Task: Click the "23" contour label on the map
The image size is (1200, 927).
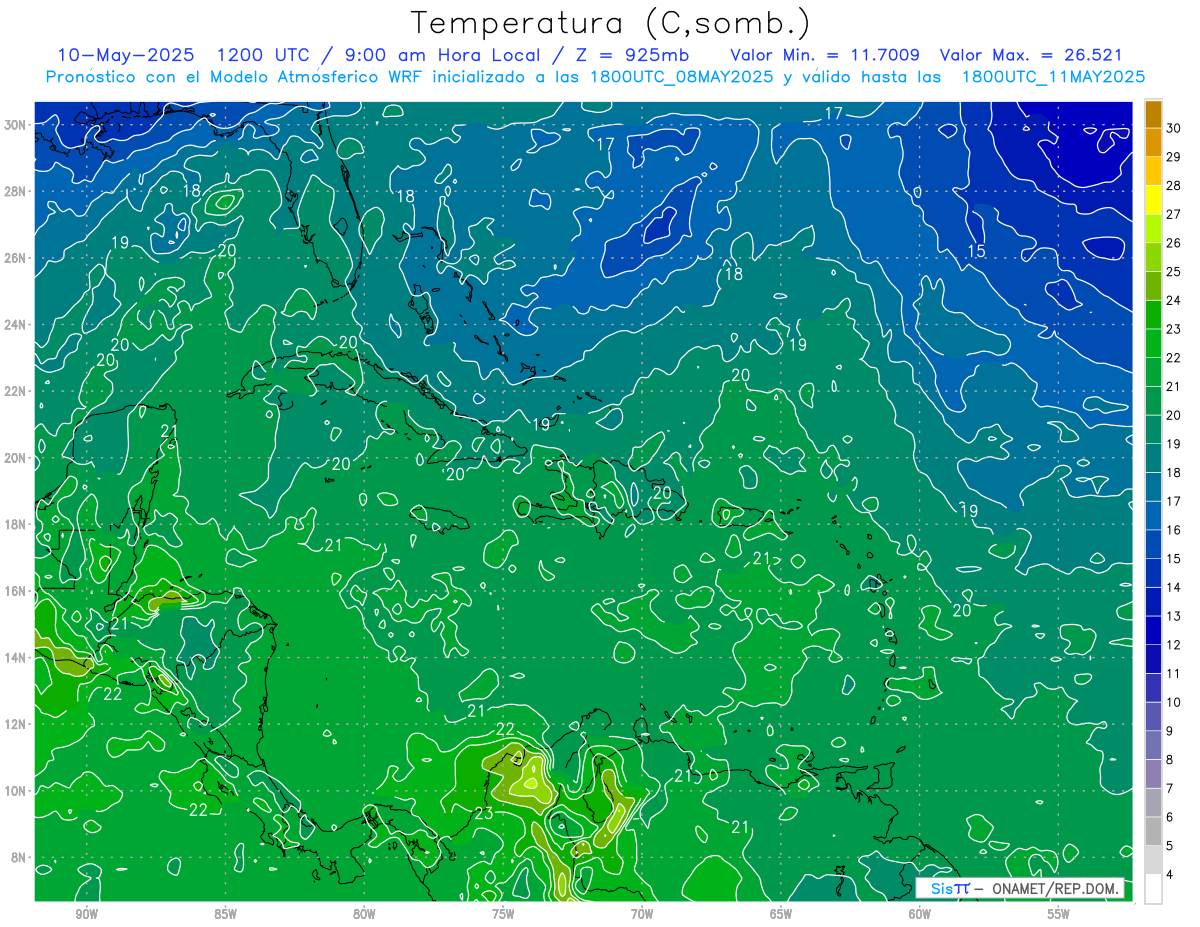Action: click(x=484, y=814)
